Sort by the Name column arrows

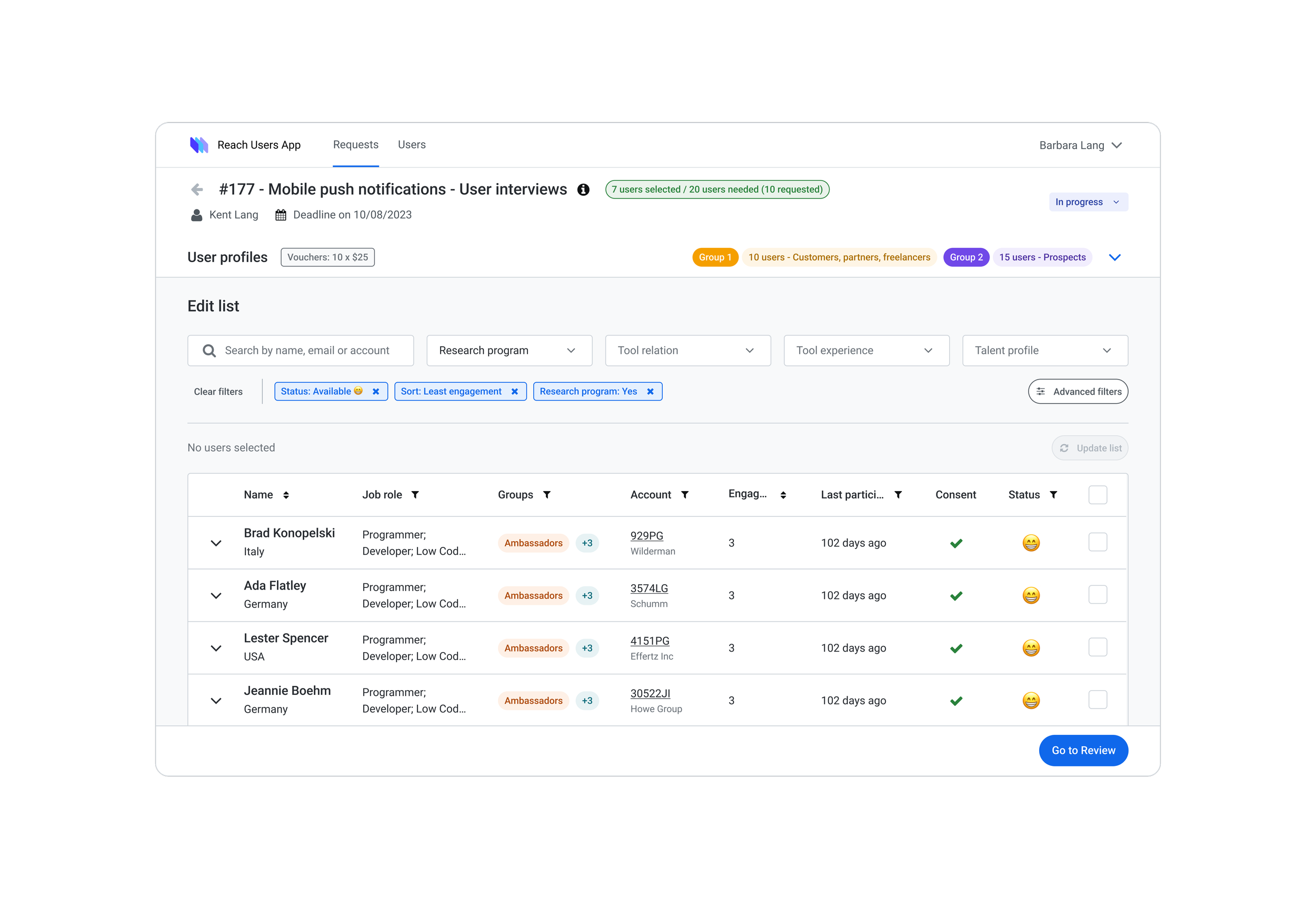point(286,495)
